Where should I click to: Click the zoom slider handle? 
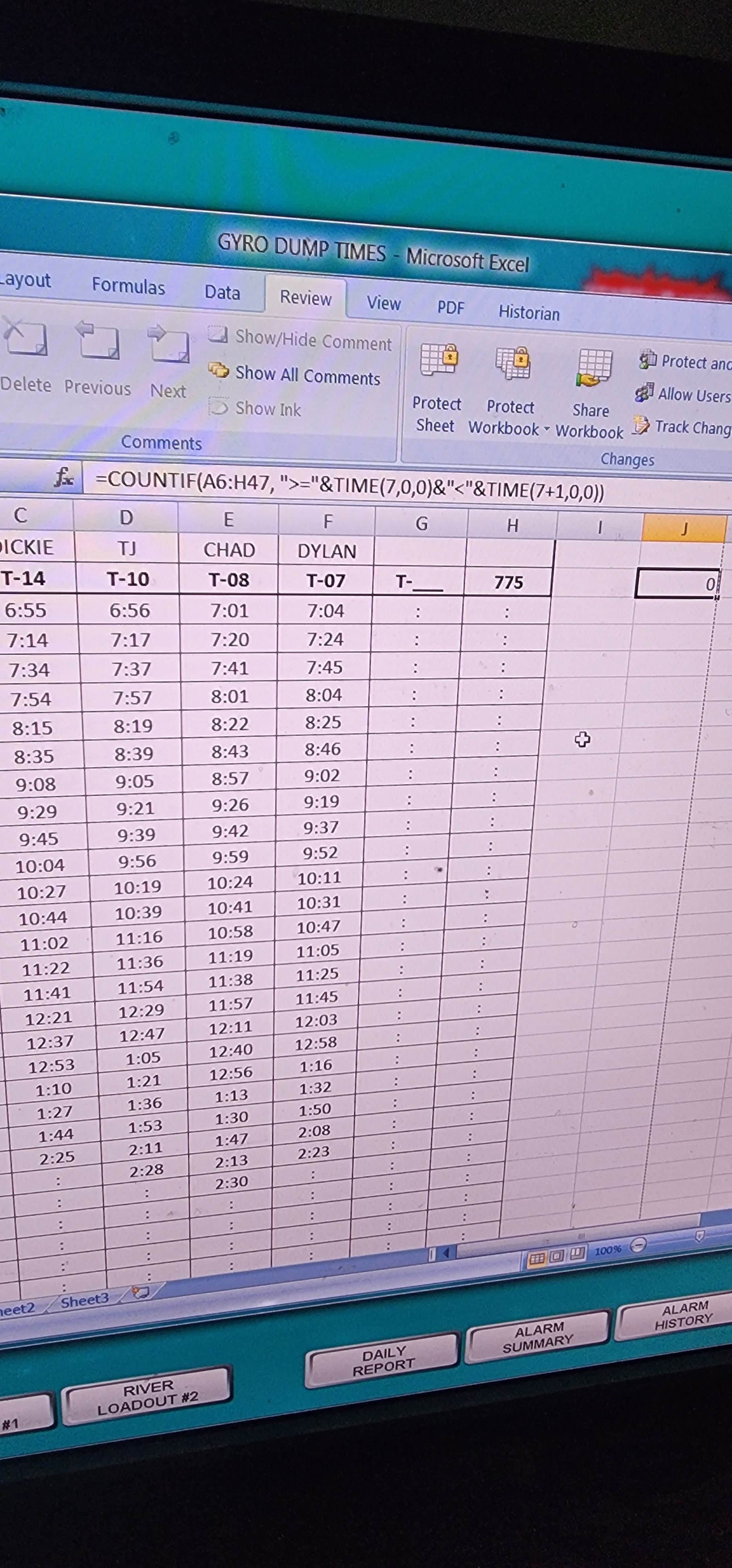[700, 1236]
